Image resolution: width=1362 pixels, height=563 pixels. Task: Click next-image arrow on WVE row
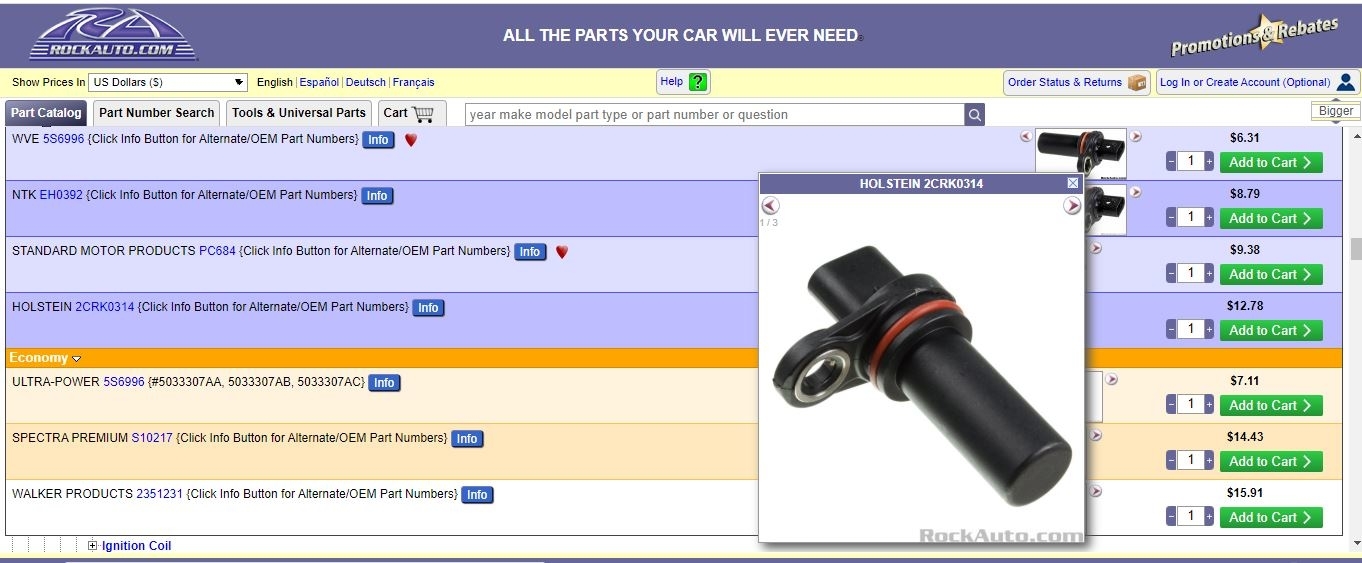click(x=1135, y=136)
